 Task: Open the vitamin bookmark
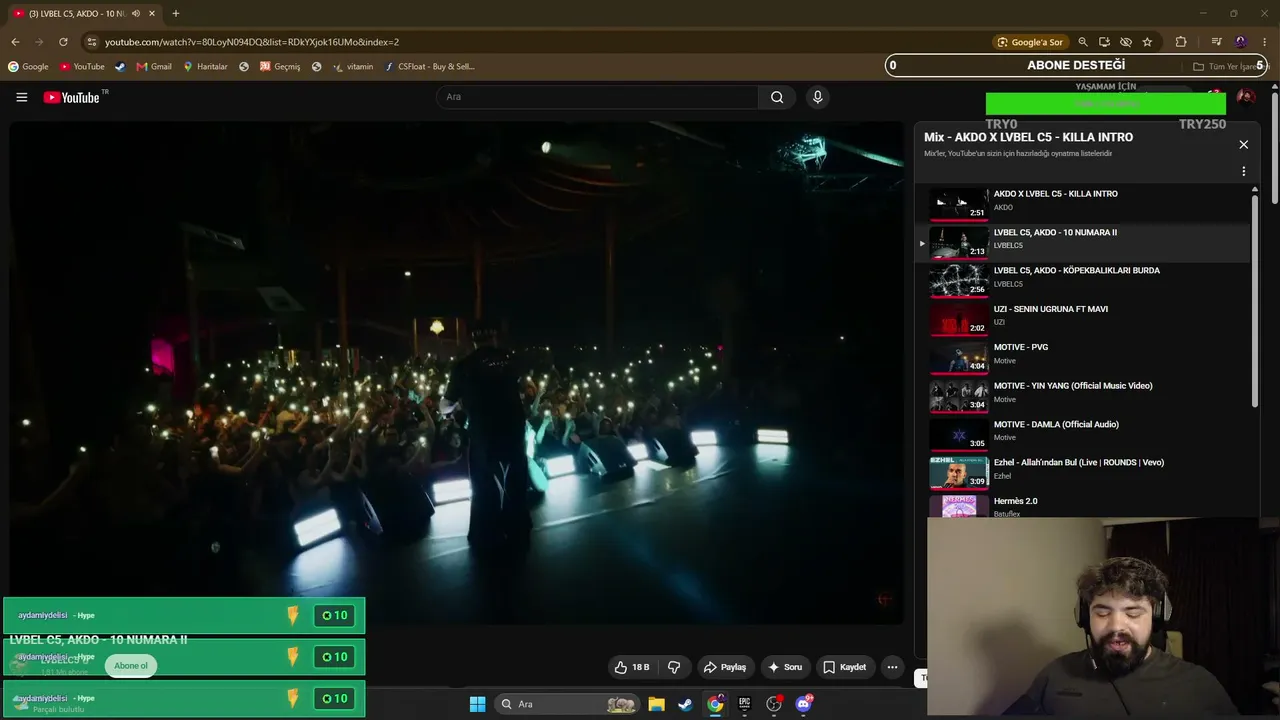point(353,67)
